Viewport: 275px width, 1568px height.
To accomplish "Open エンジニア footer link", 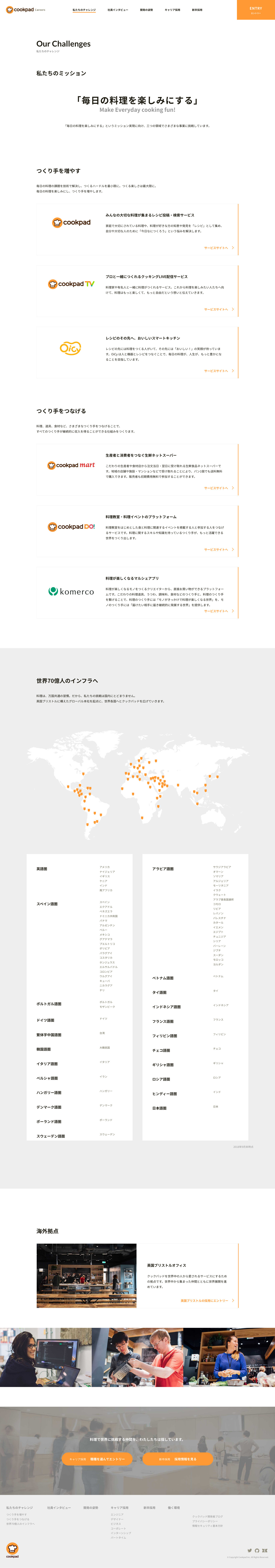I will point(117,1514).
